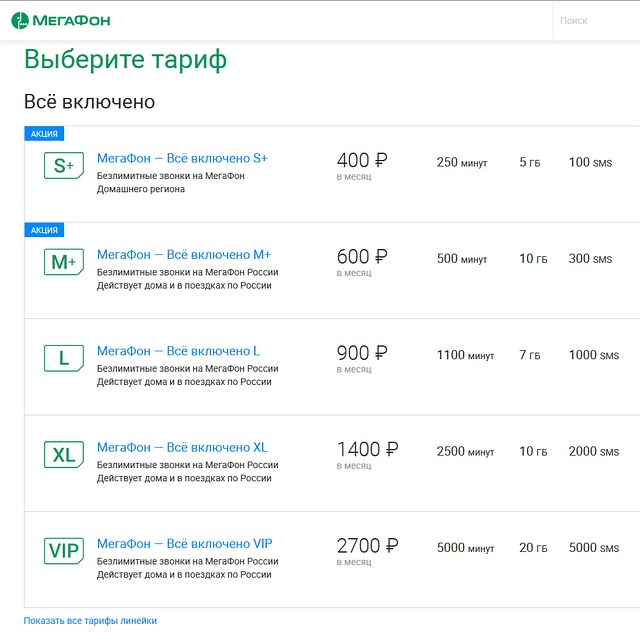This screenshot has width=640, height=632.
Task: Click the 1400 ₽ price
Action: click(368, 449)
